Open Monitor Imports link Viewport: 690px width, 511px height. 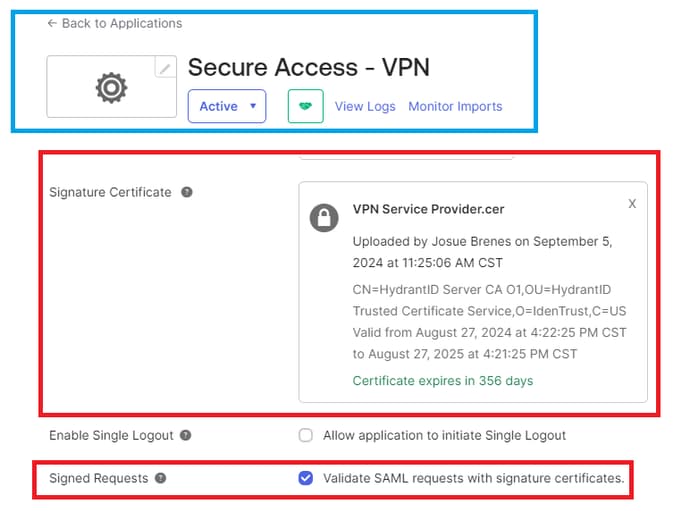[455, 107]
